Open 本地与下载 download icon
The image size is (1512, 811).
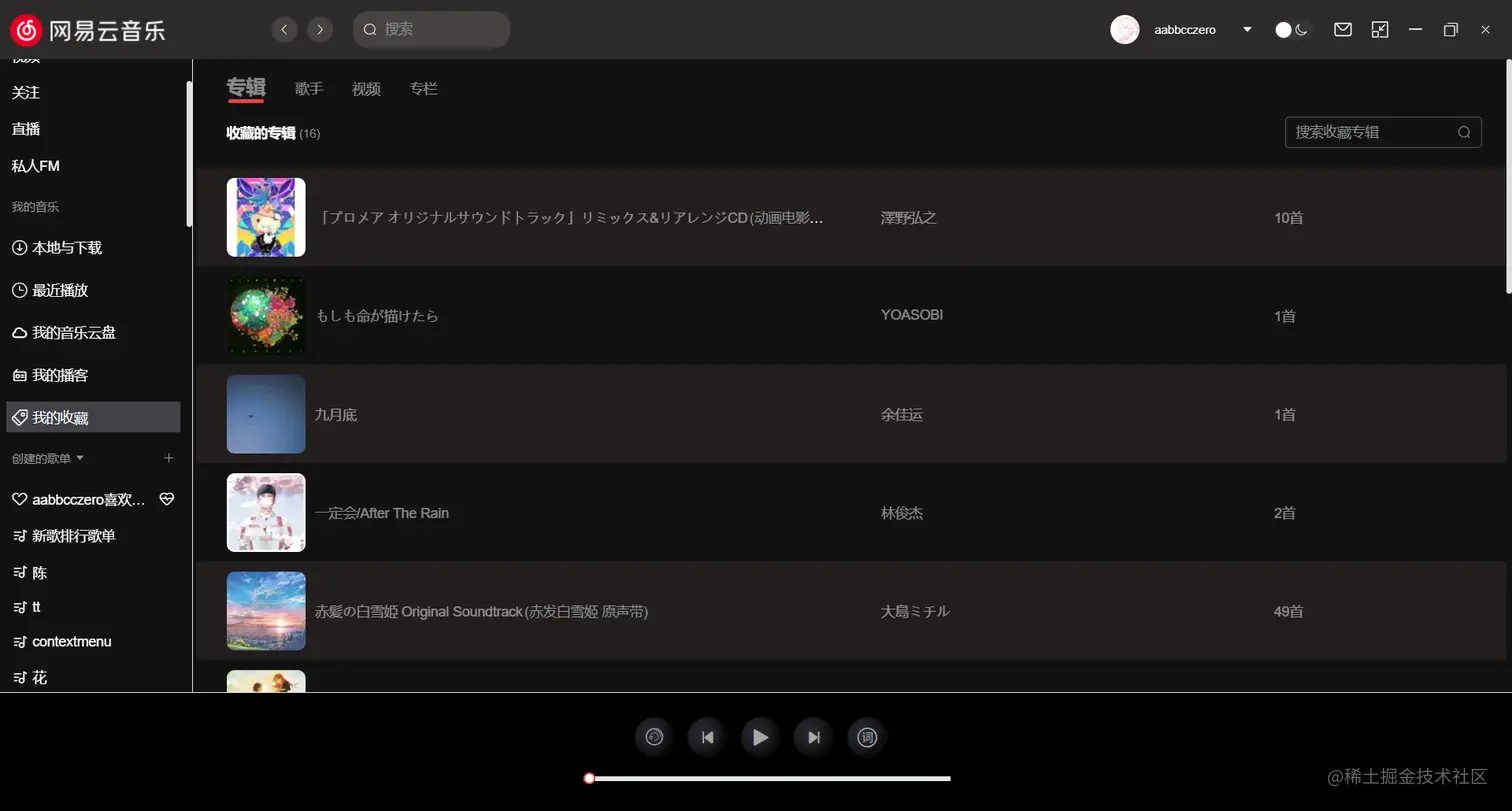pos(19,247)
